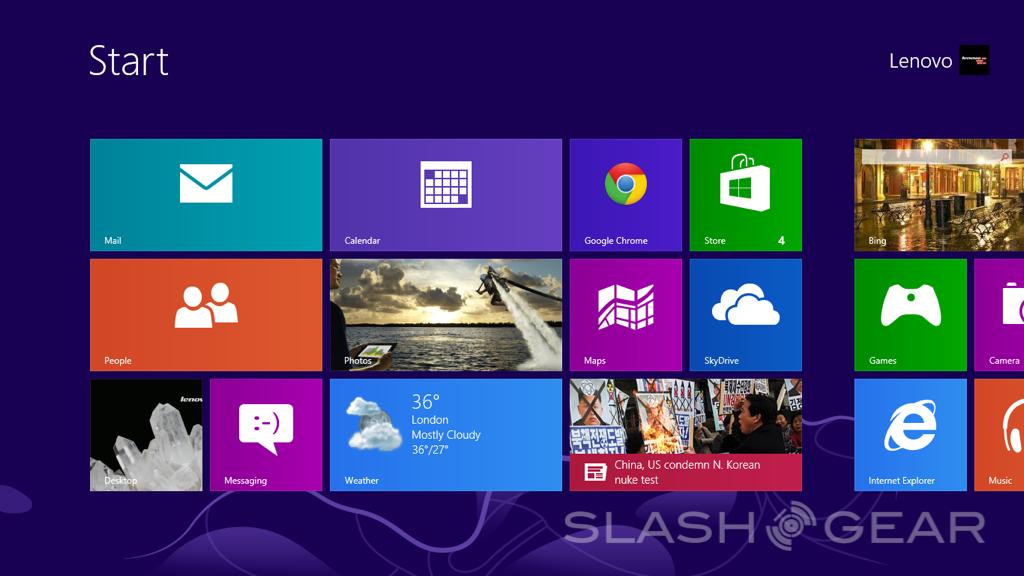The width and height of the screenshot is (1024, 576).
Task: Open the Windows Store tile
Action: coord(745,195)
